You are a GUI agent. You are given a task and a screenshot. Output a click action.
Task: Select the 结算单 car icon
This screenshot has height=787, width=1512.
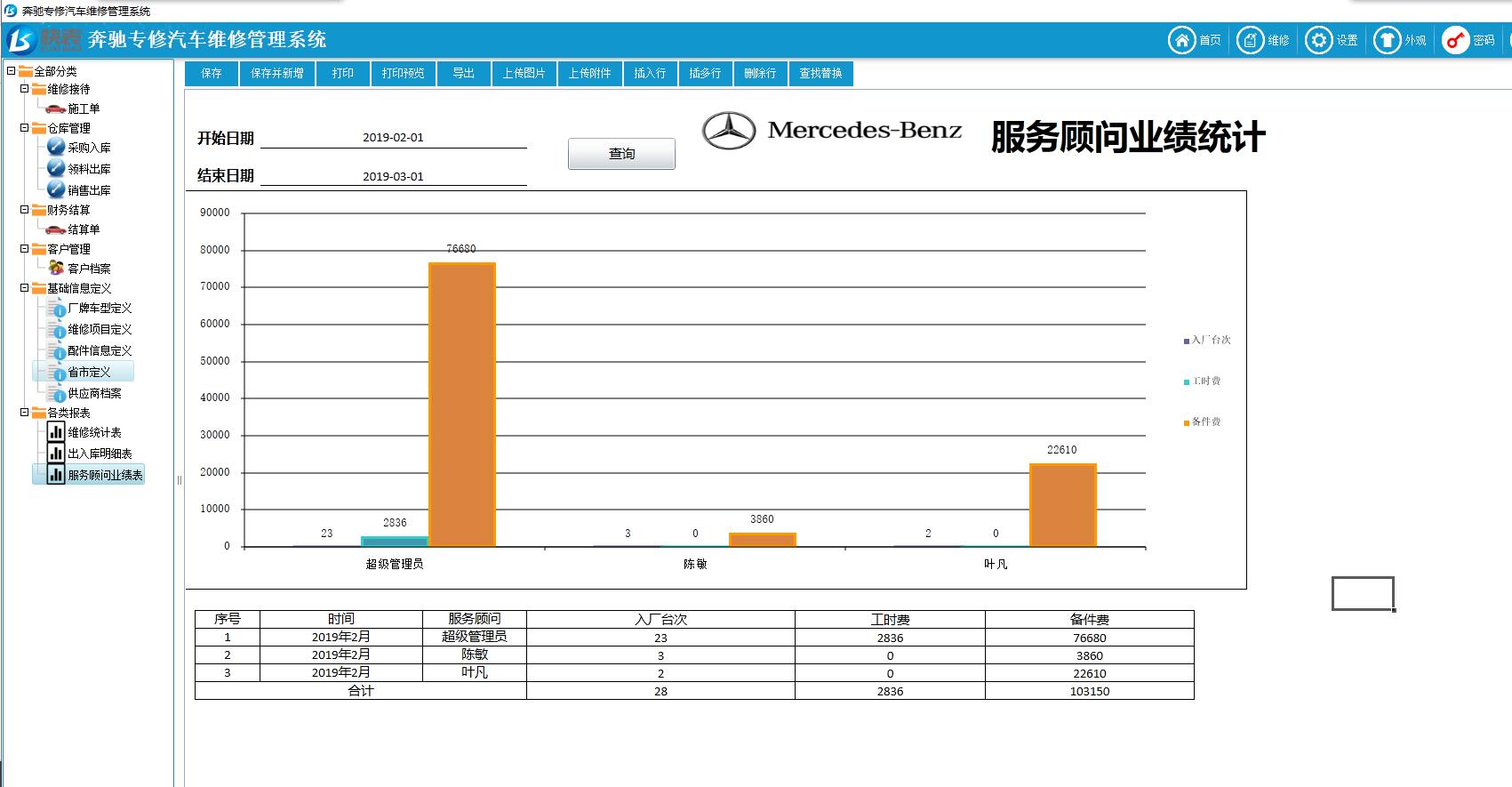tap(56, 229)
